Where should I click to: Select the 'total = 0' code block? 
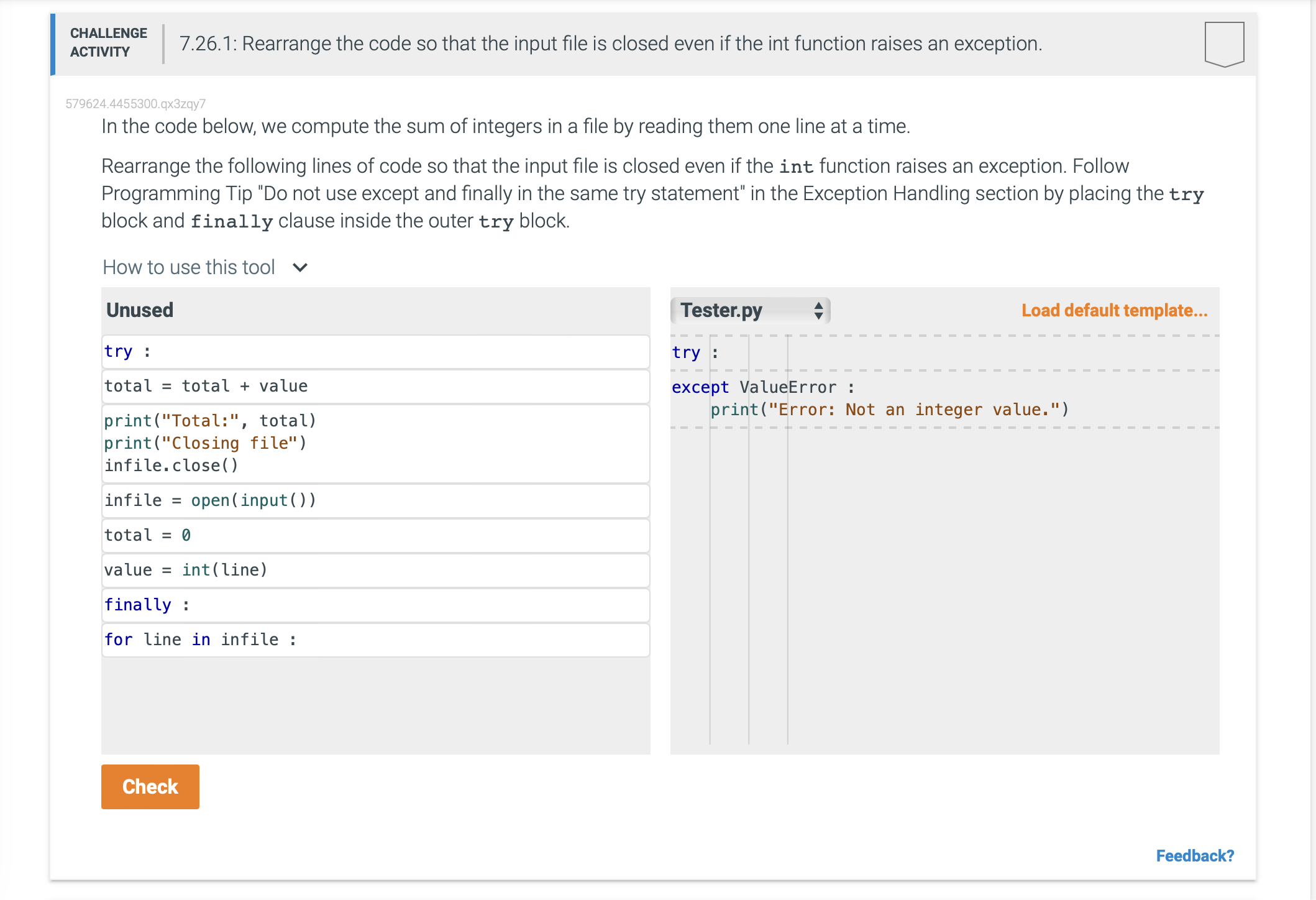coord(375,536)
